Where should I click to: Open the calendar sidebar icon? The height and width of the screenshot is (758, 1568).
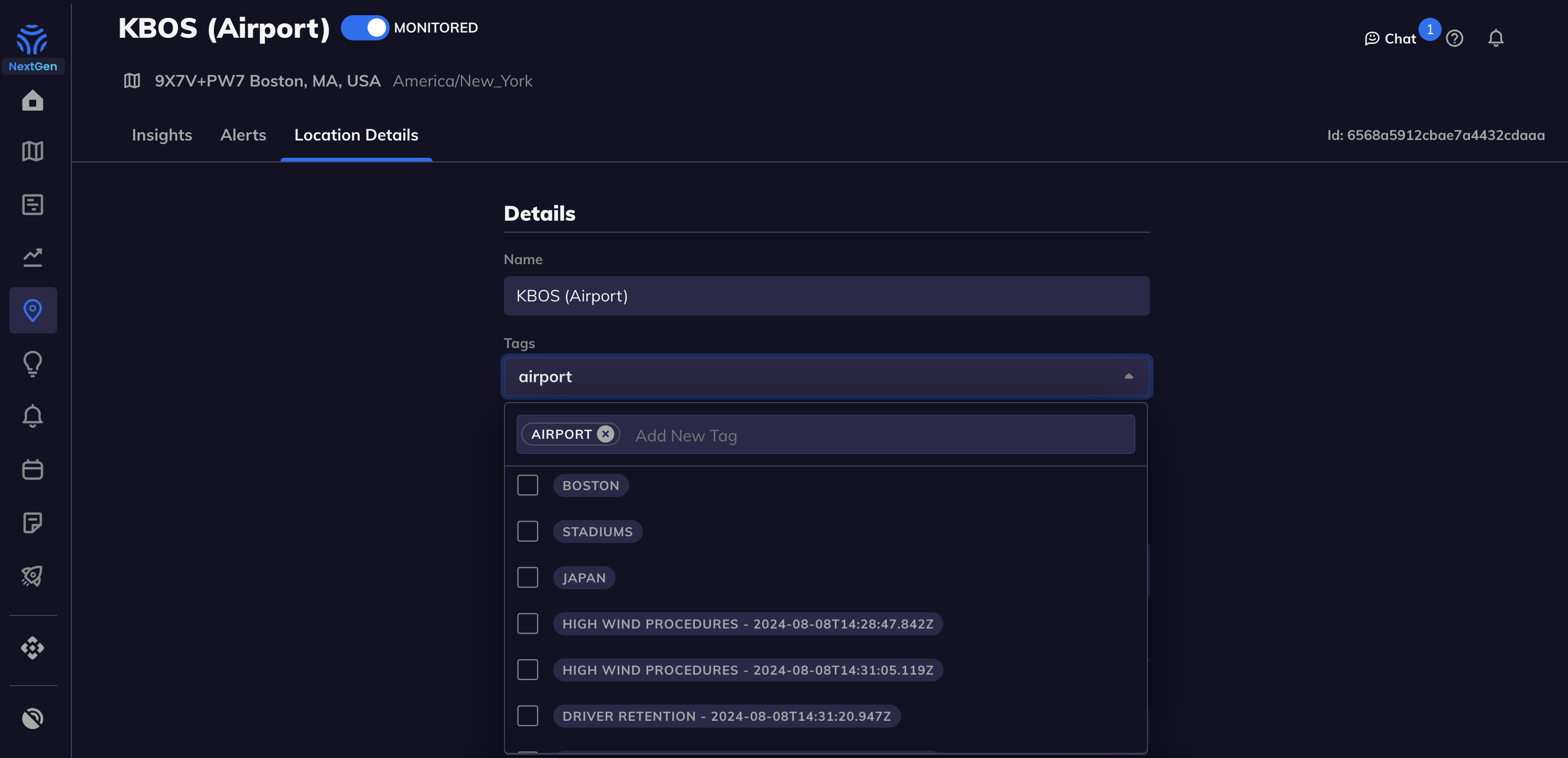tap(33, 470)
